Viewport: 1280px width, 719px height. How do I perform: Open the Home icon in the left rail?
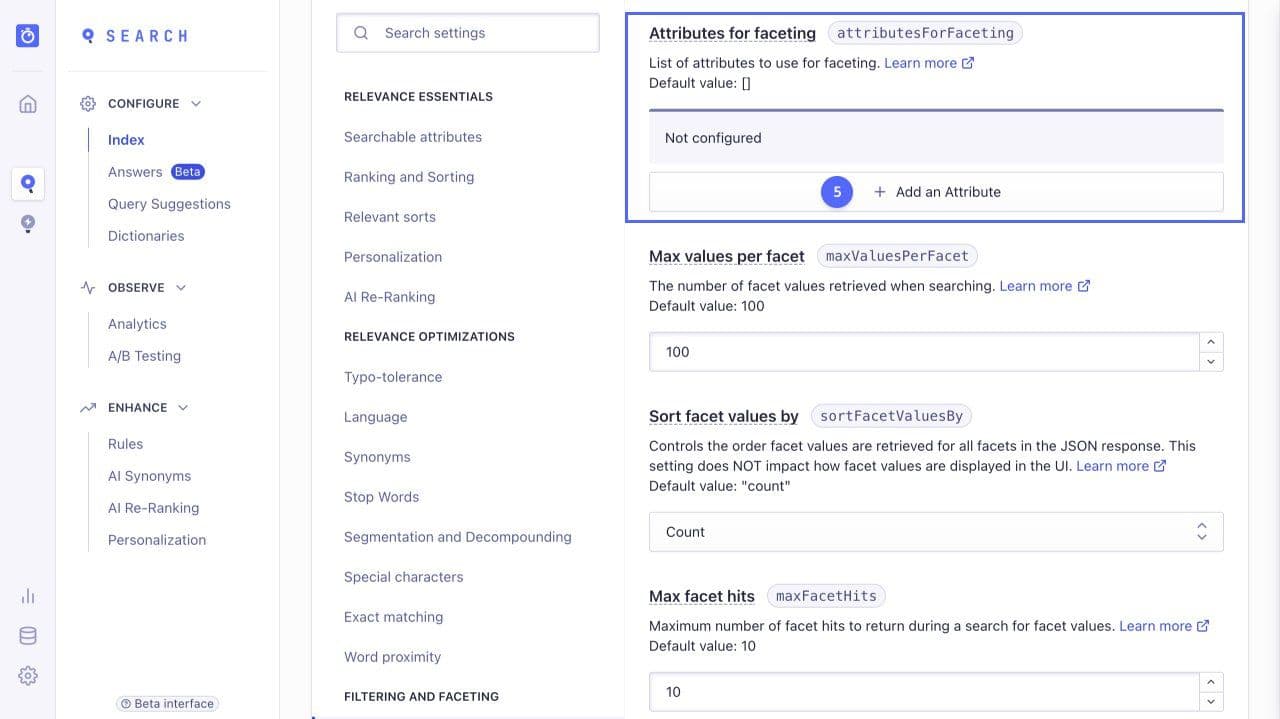tap(28, 104)
